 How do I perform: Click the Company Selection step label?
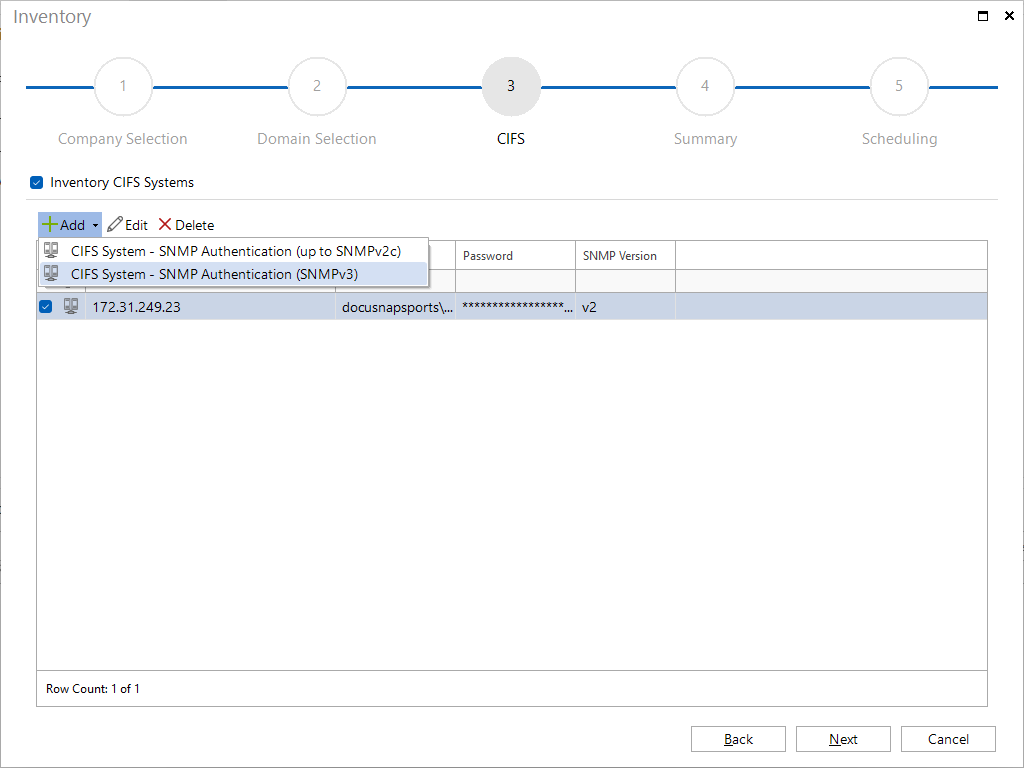[123, 139]
